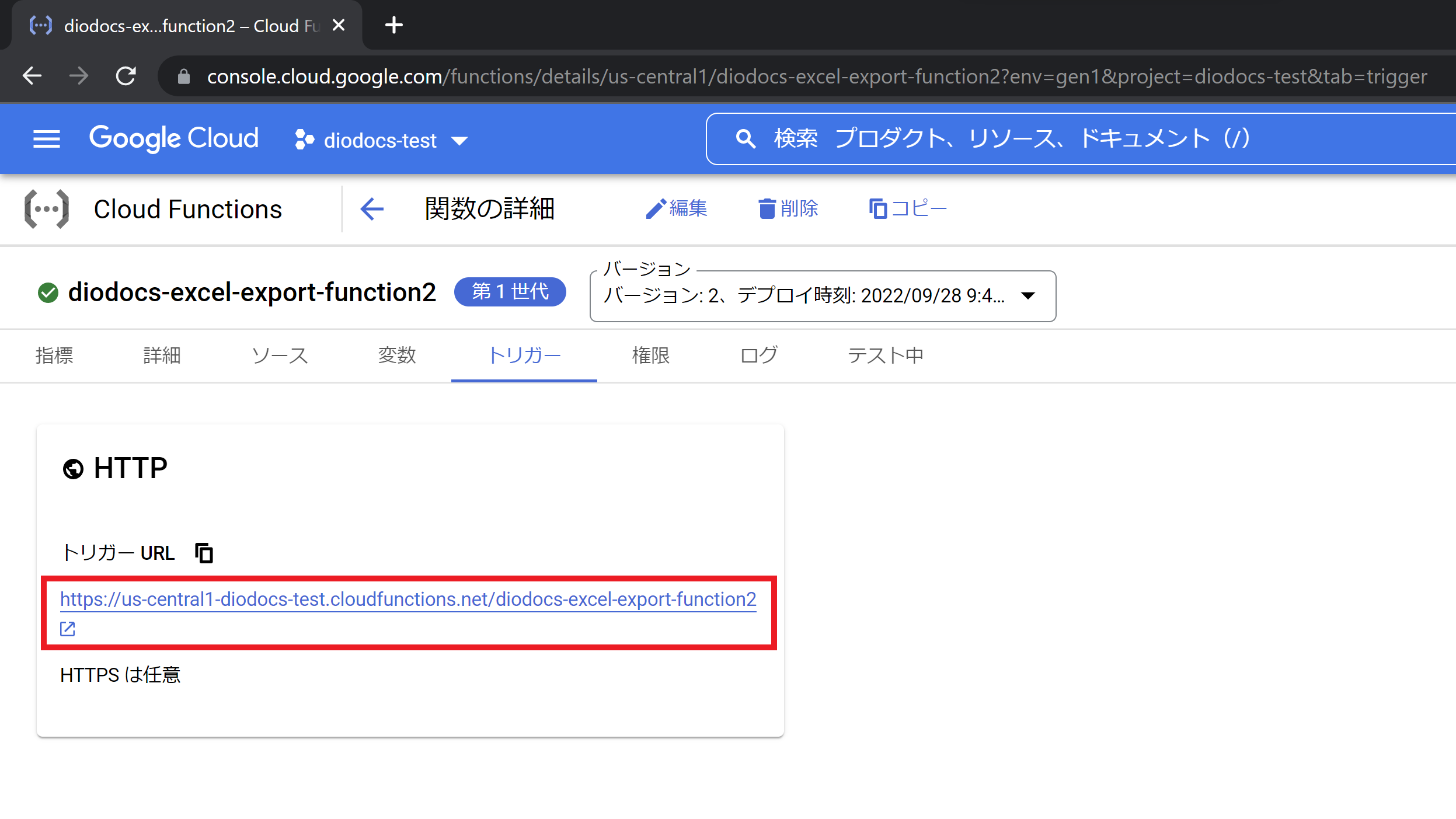Click the コピー copy function button
Viewport: 1456px width, 819px height.
pyautogui.click(x=908, y=208)
